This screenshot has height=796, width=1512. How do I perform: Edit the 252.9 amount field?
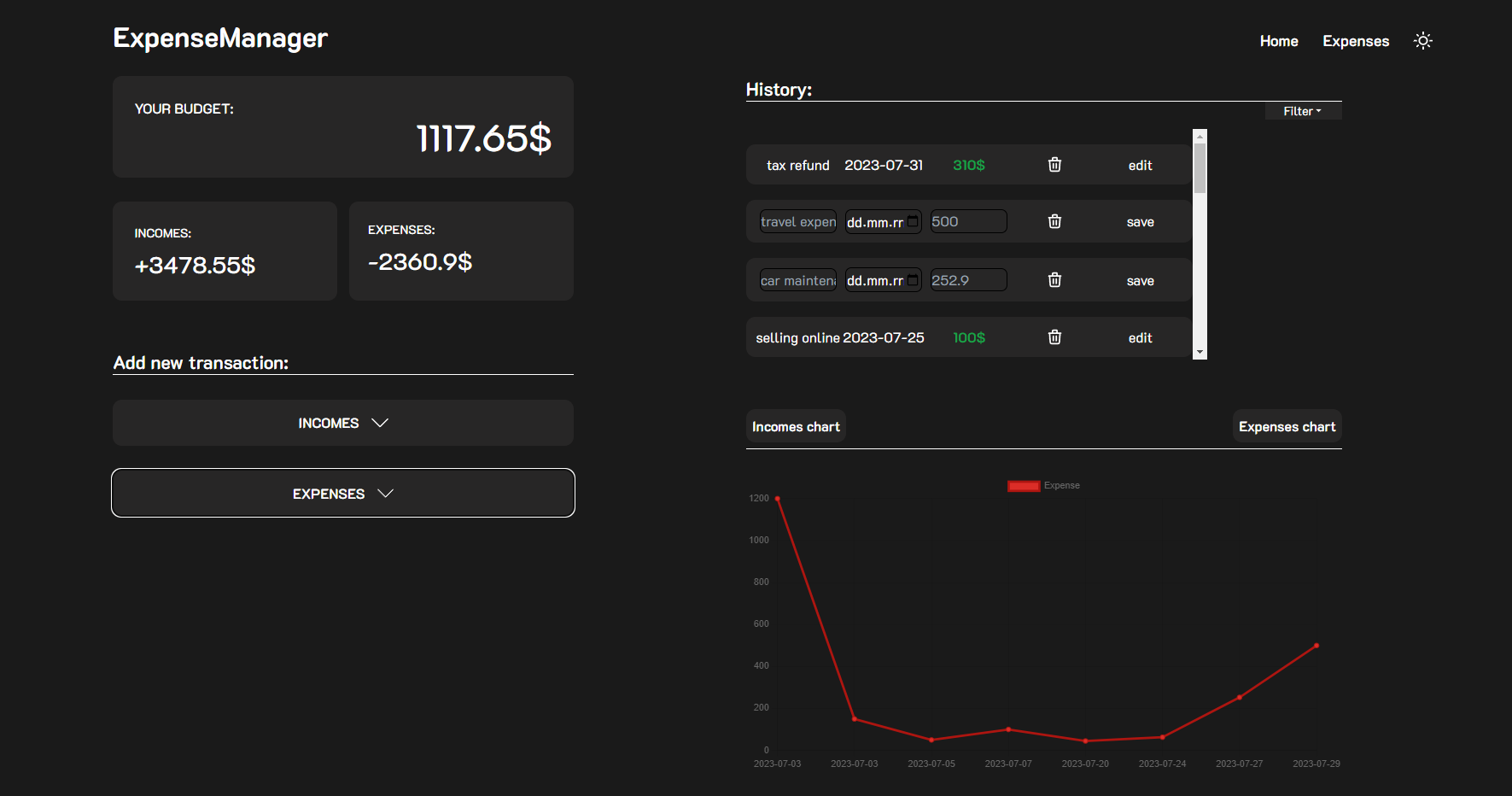[x=969, y=280]
